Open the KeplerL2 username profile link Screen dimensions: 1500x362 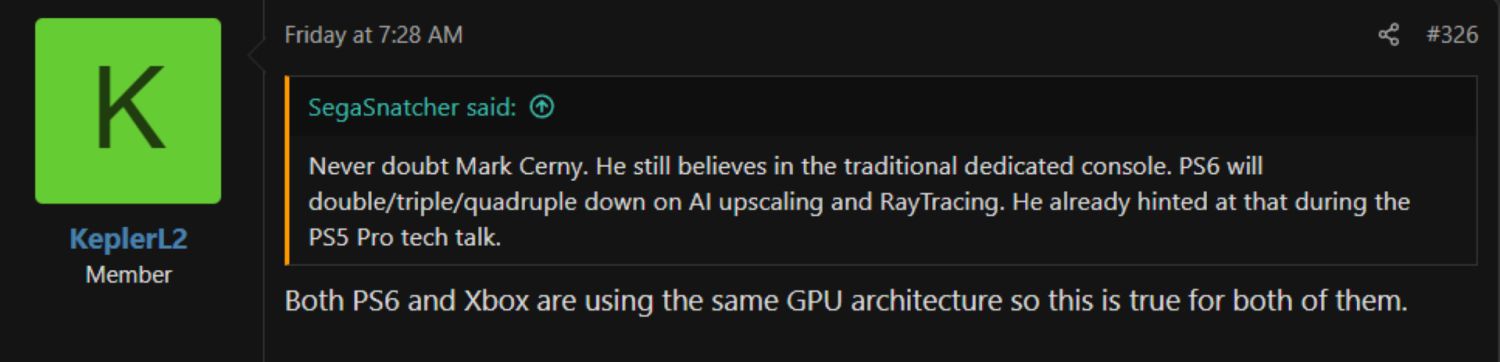point(128,240)
